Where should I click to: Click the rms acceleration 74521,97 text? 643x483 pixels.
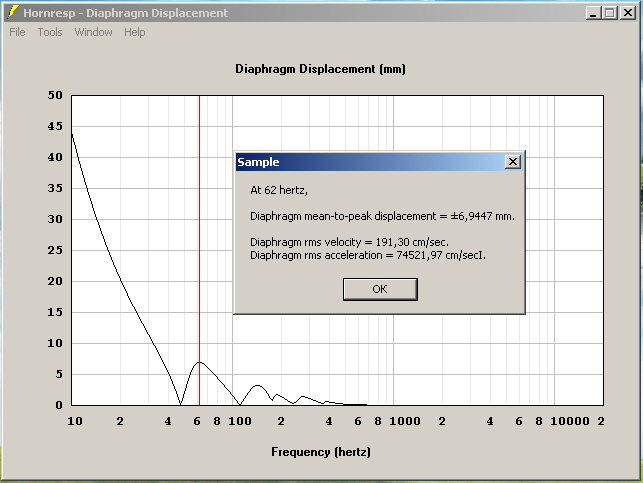click(368, 255)
